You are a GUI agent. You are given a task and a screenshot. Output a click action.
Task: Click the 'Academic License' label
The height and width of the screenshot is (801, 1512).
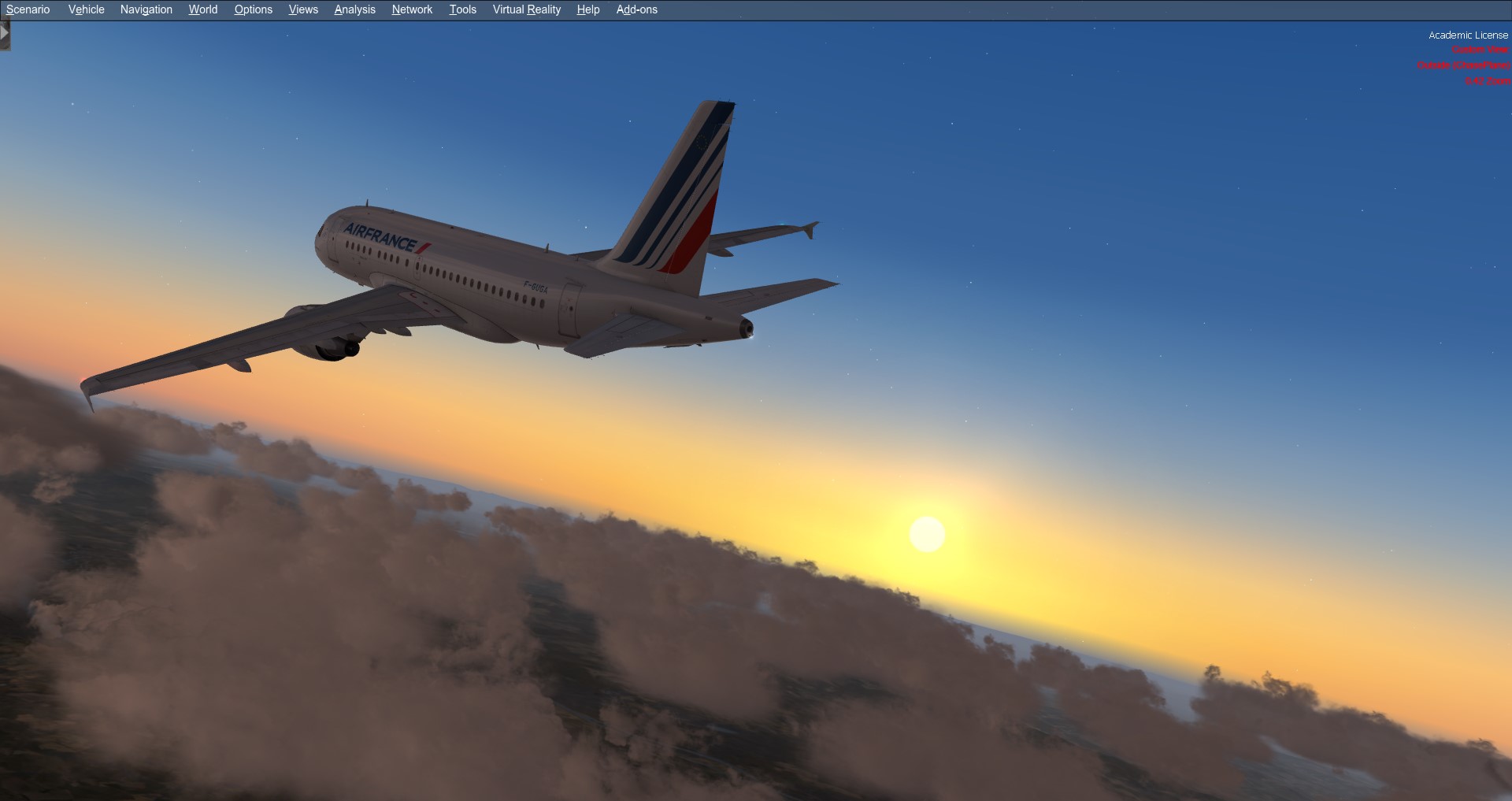coord(1469,35)
